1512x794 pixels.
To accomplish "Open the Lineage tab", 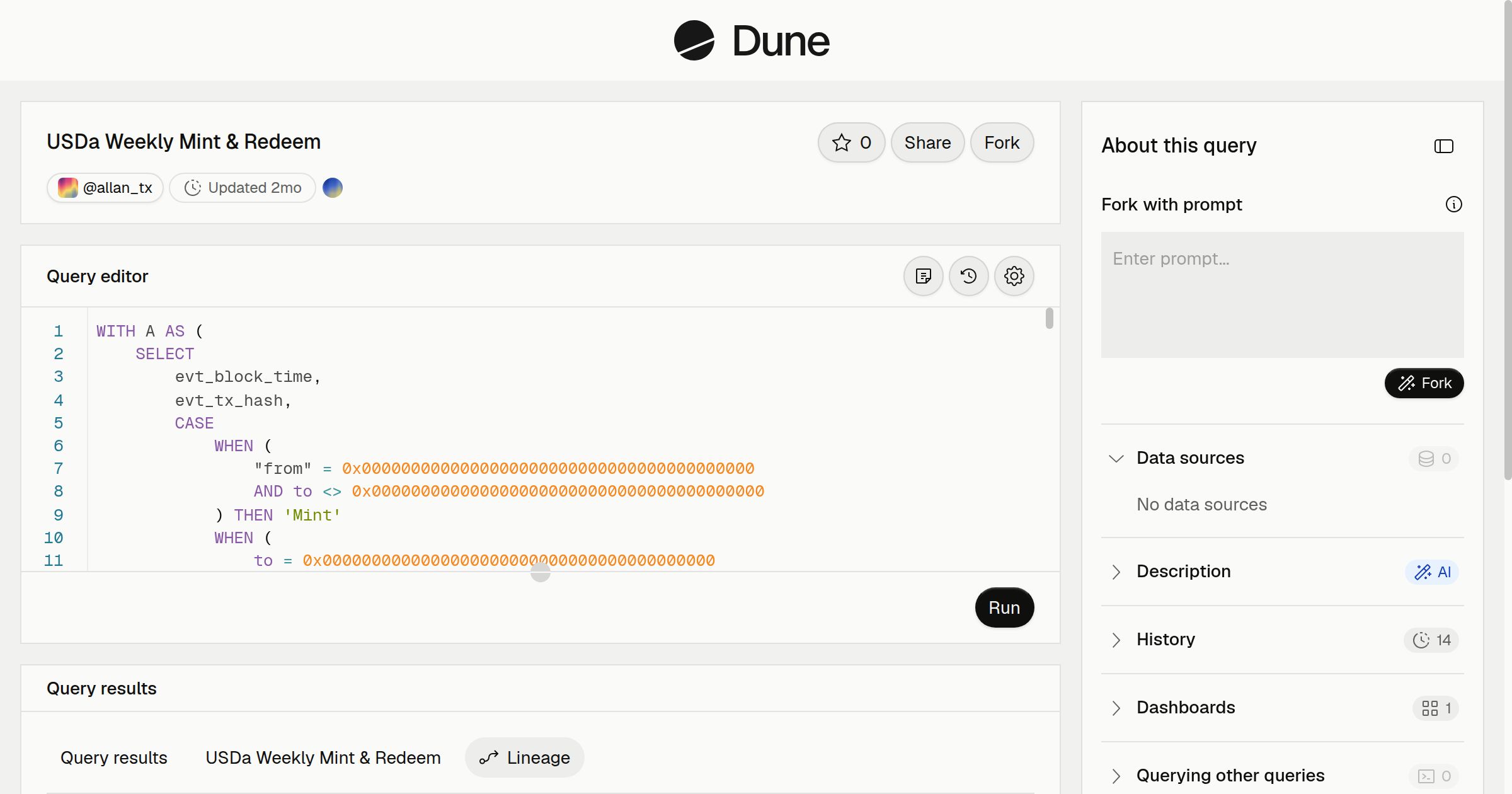I will [525, 757].
